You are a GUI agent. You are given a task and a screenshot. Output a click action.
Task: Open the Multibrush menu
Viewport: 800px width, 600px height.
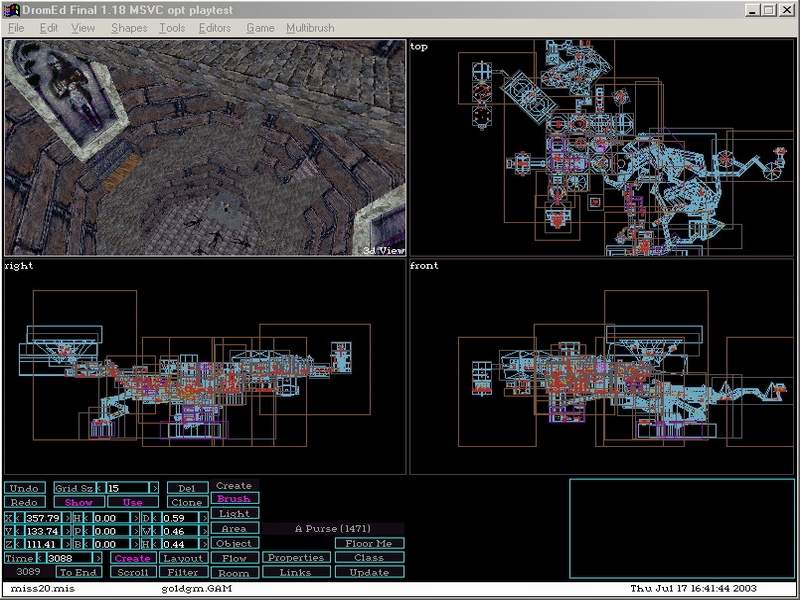[310, 28]
